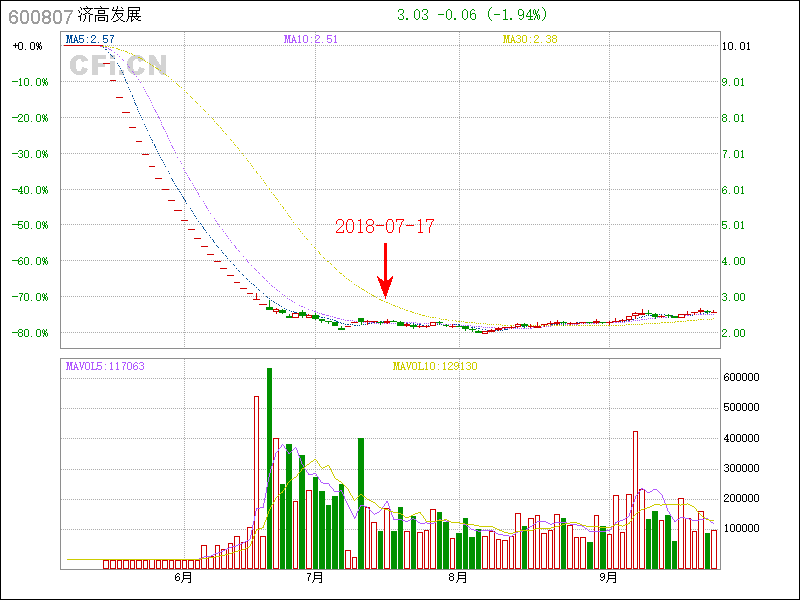Image resolution: width=800 pixels, height=600 pixels.
Task: Click the MA30:2.38 legend label
Action: pos(529,39)
